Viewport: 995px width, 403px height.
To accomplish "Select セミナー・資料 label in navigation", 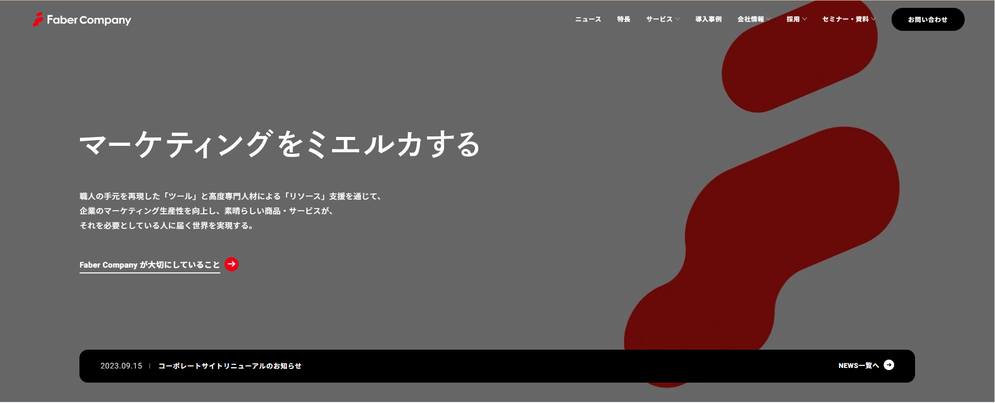I will click(845, 19).
